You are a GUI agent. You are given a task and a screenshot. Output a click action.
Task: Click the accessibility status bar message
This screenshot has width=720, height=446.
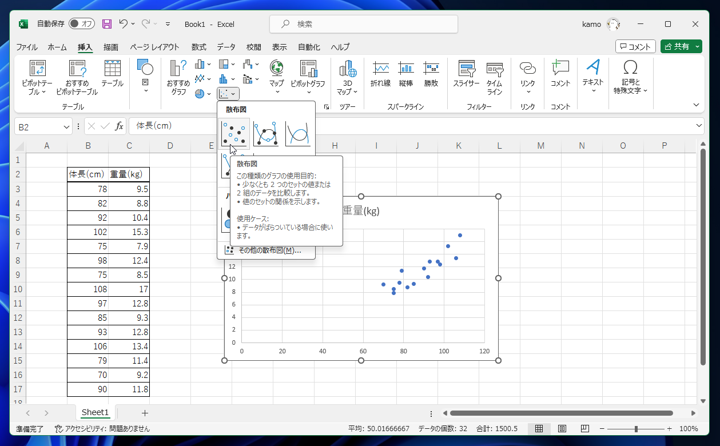pos(102,429)
